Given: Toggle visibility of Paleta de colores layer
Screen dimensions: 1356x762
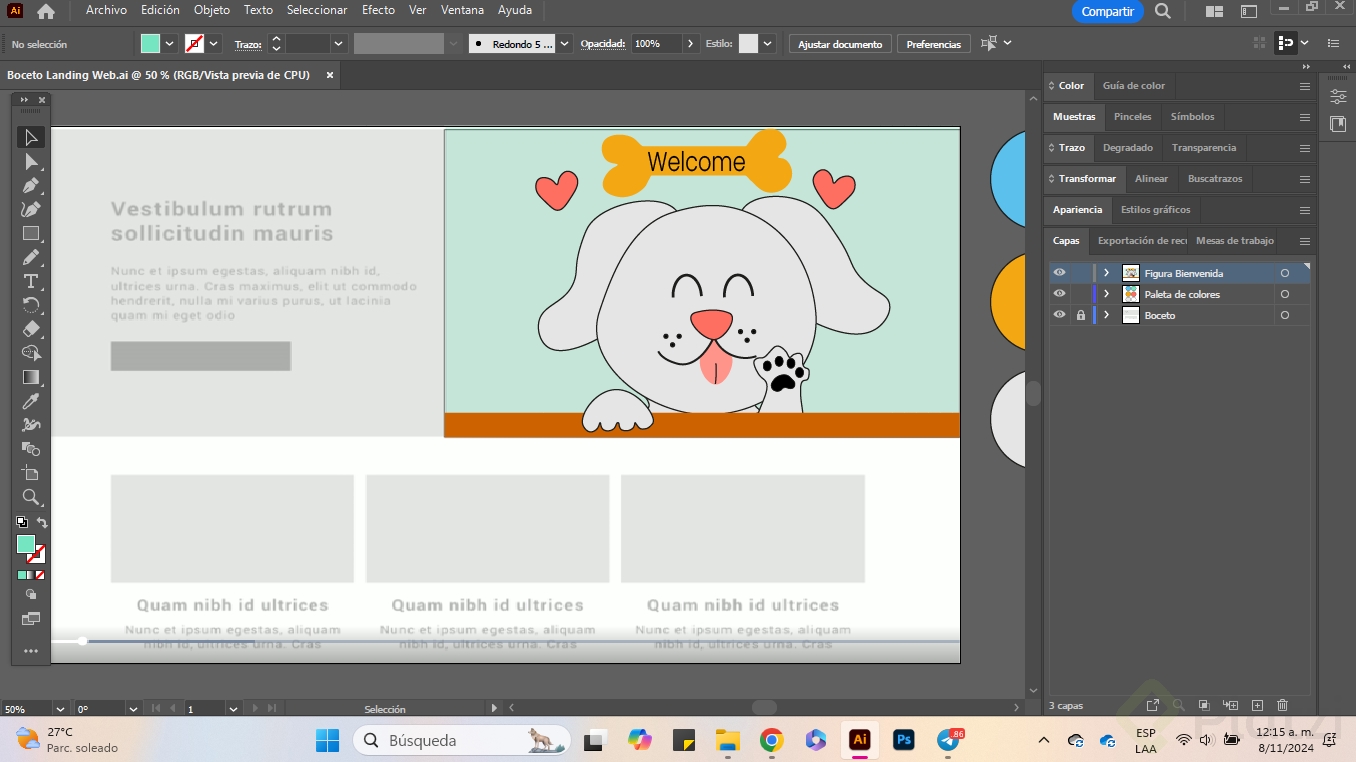Looking at the screenshot, I should [x=1059, y=294].
